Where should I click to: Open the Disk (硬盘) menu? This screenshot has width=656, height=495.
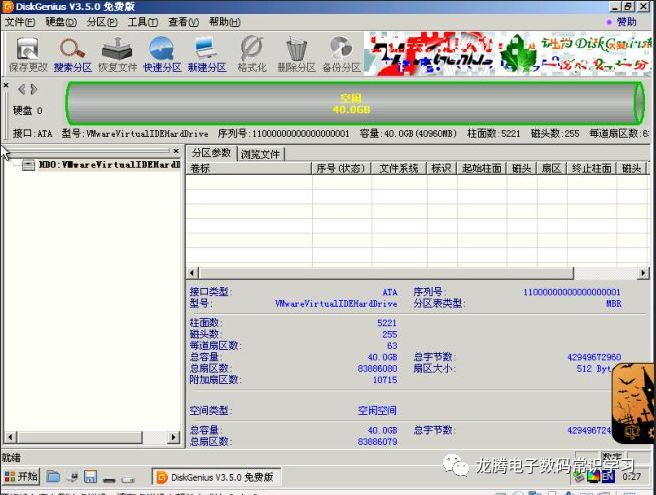click(x=61, y=22)
